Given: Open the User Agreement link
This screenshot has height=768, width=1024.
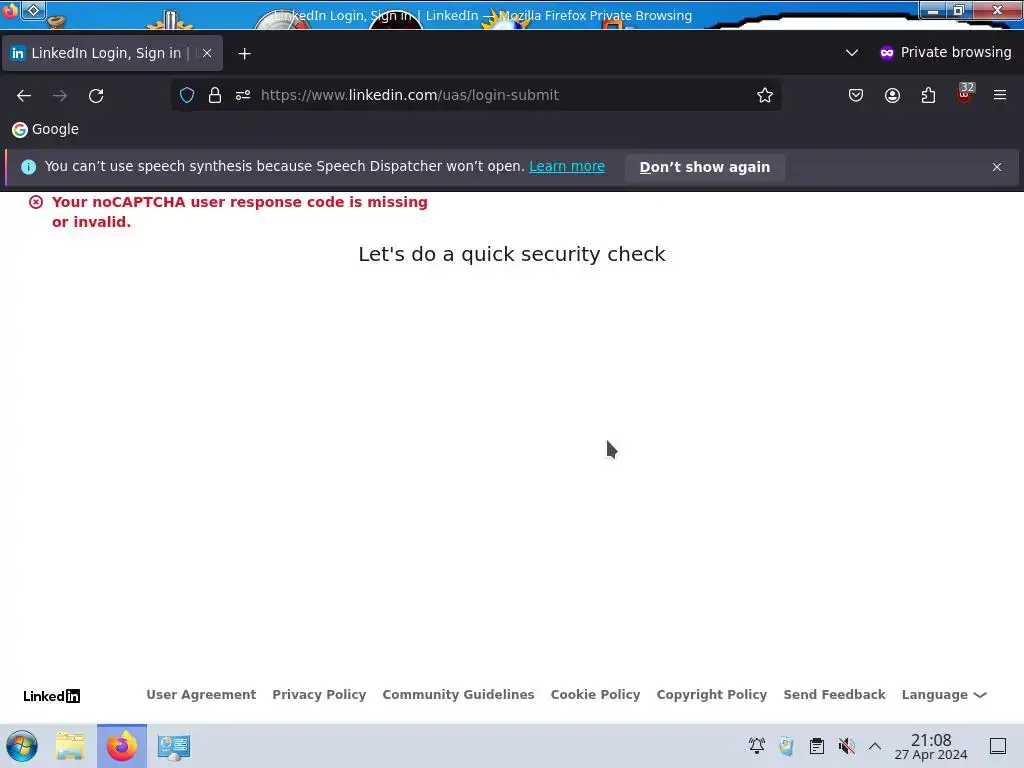Looking at the screenshot, I should [x=201, y=695].
